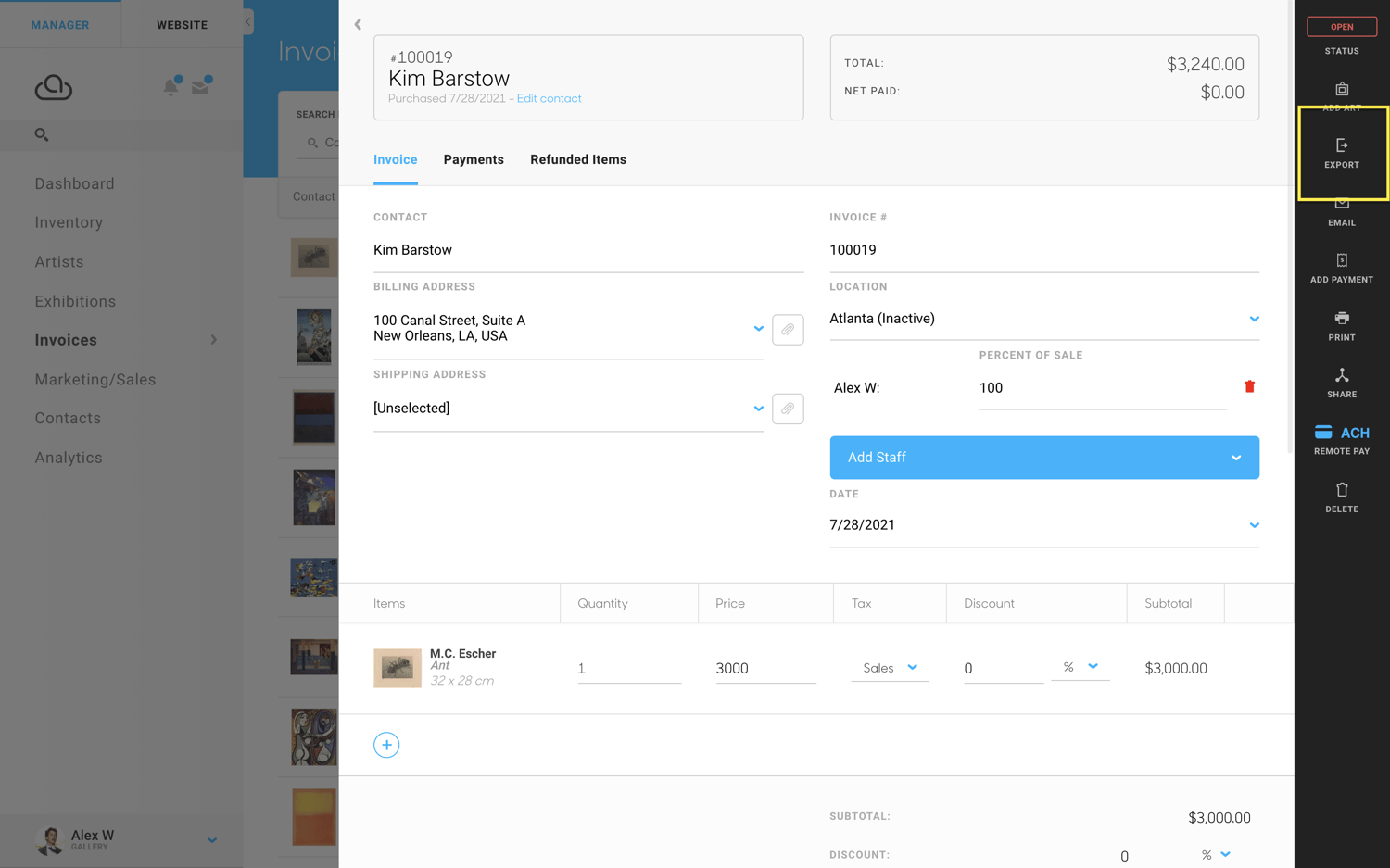This screenshot has width=1390, height=868.
Task: Open the Share option
Action: click(x=1342, y=382)
